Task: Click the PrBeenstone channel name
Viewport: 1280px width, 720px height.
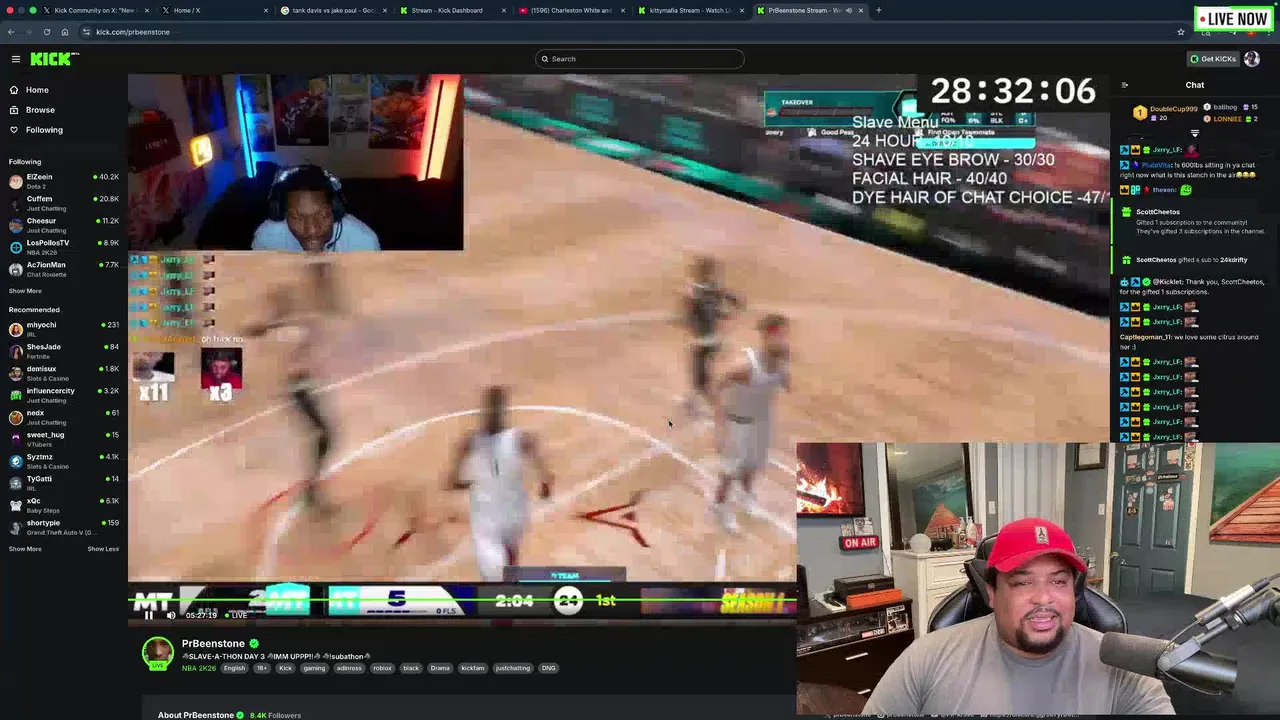Action: point(213,644)
